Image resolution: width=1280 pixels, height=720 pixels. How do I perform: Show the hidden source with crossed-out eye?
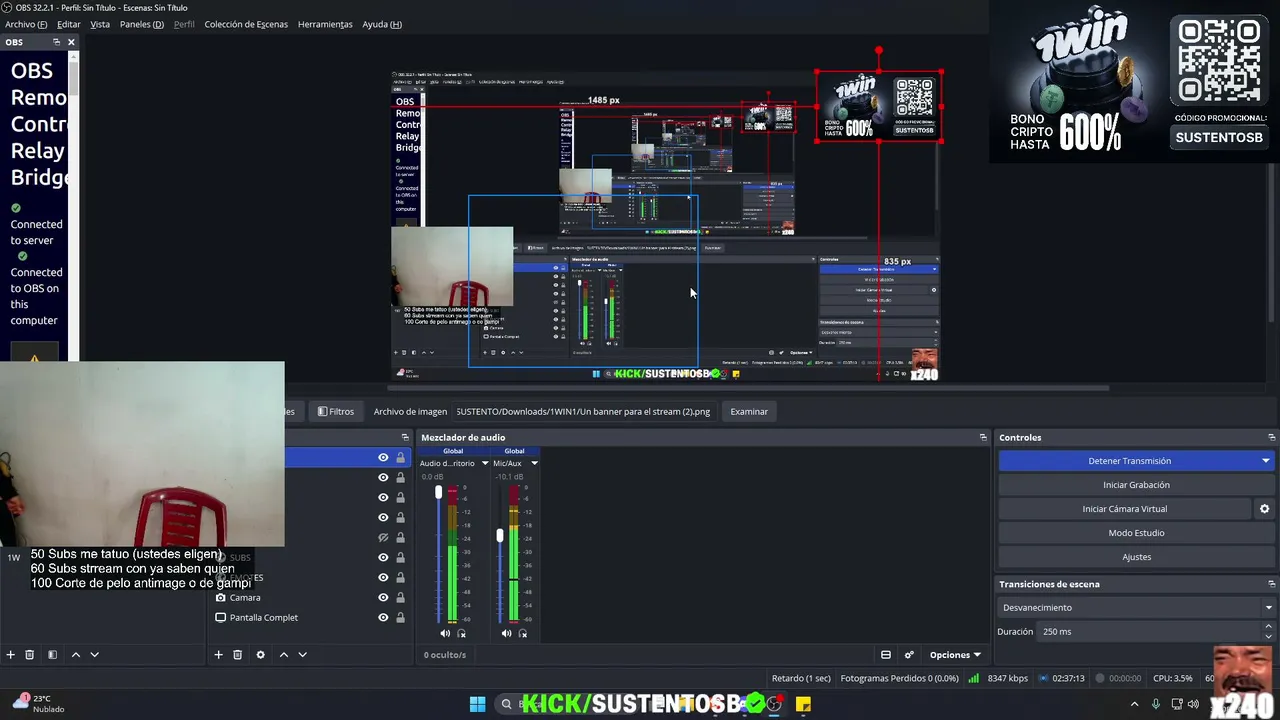coord(383,537)
